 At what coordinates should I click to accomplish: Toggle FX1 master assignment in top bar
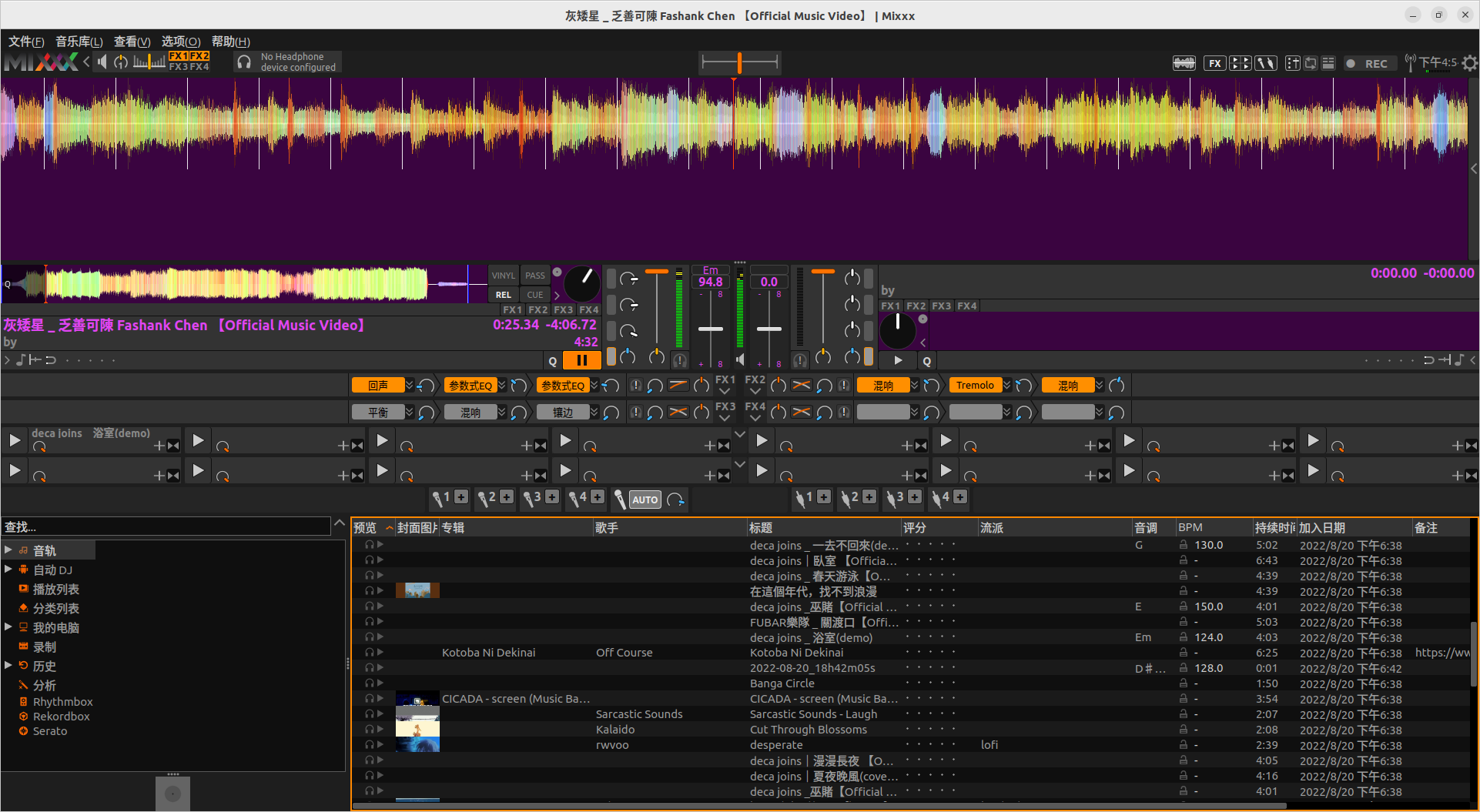(x=179, y=56)
